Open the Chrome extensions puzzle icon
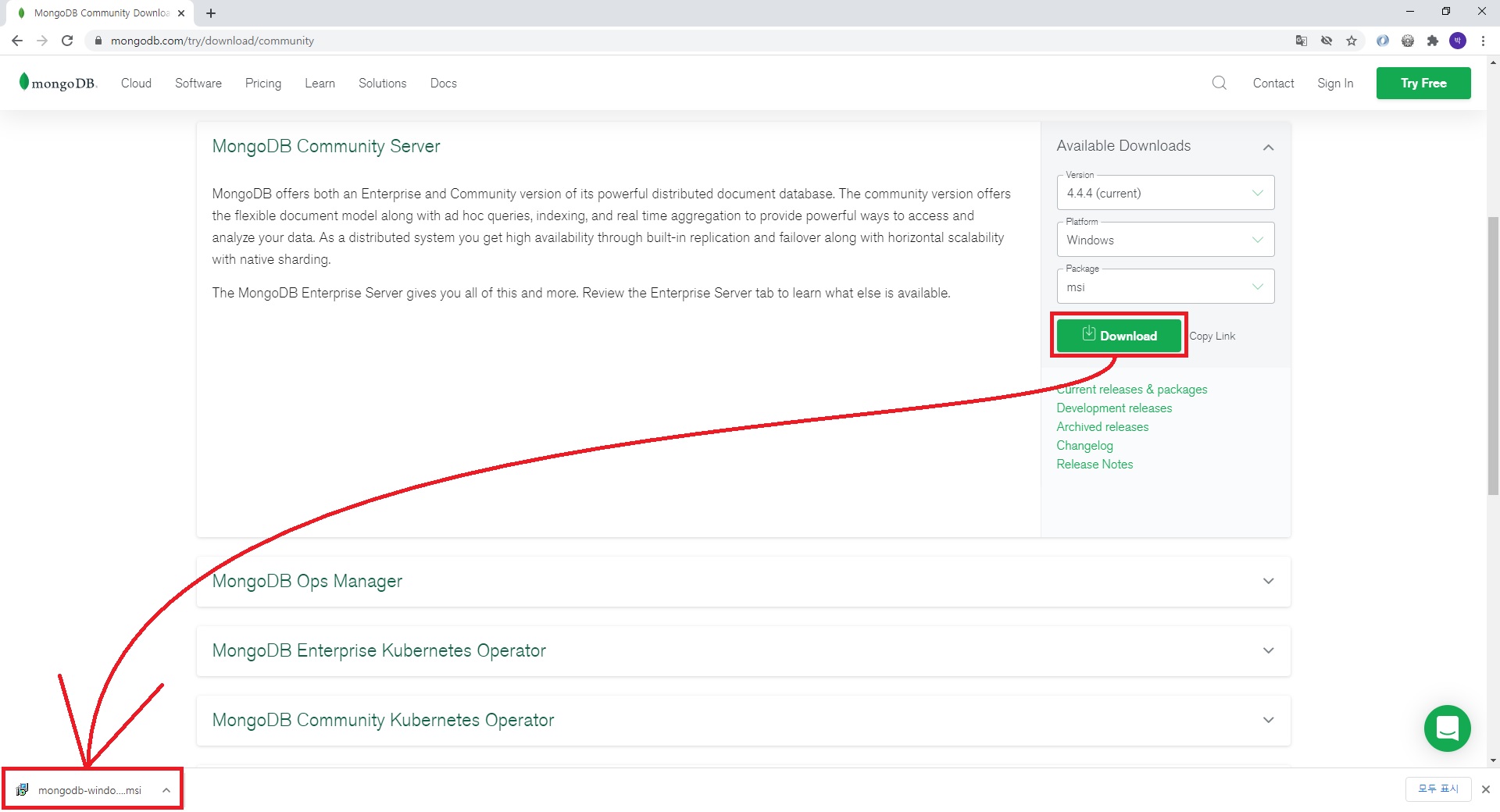Image resolution: width=1500 pixels, height=812 pixels. pos(1432,41)
